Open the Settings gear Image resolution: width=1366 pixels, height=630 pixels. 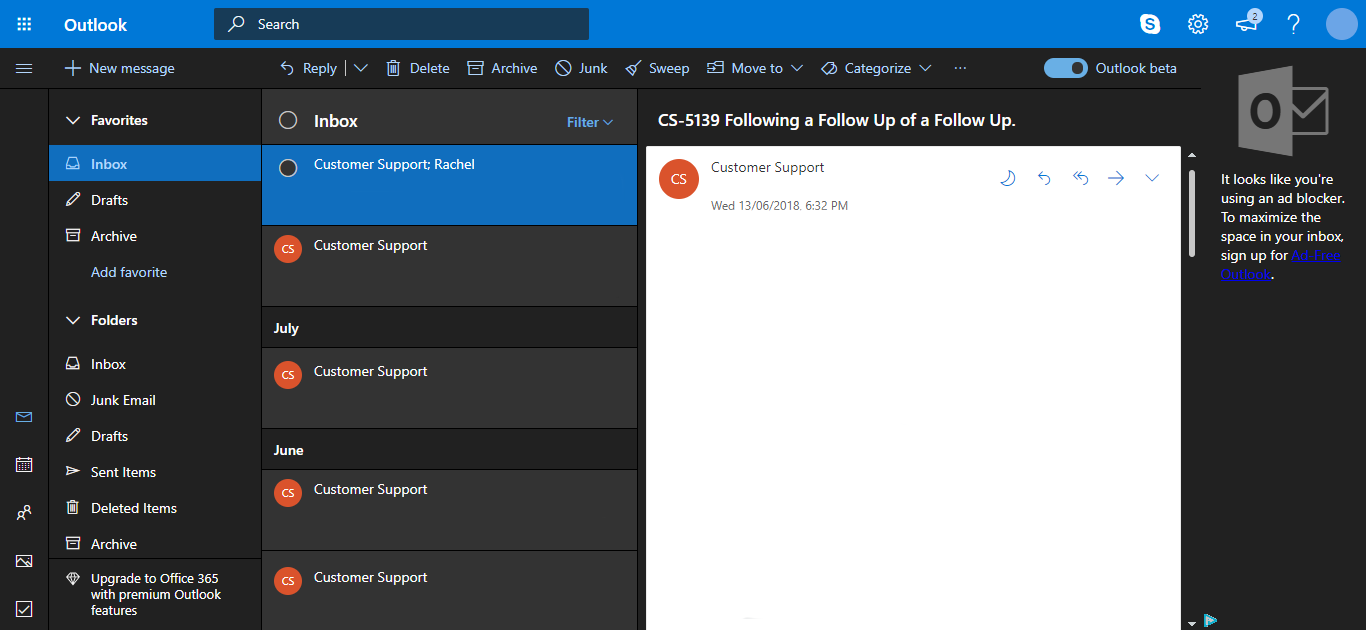click(1198, 24)
